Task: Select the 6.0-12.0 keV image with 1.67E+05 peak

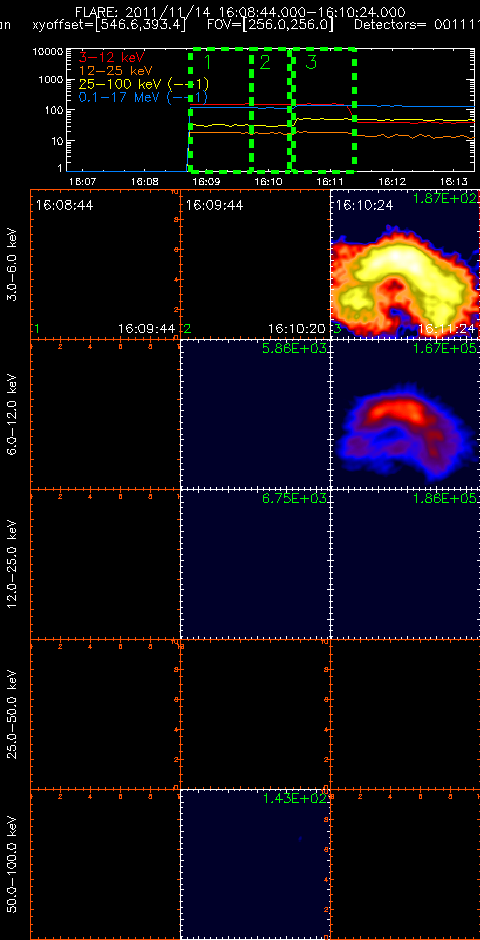Action: 405,414
